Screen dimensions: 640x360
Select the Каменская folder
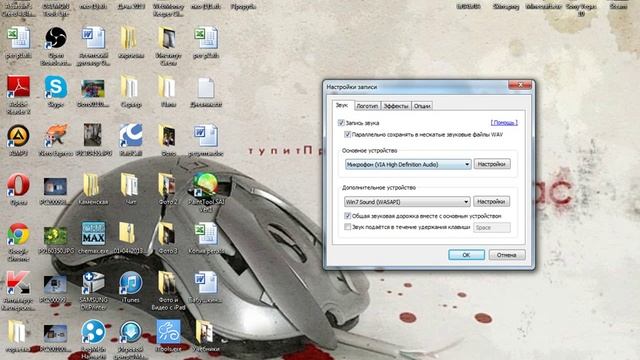click(x=92, y=185)
